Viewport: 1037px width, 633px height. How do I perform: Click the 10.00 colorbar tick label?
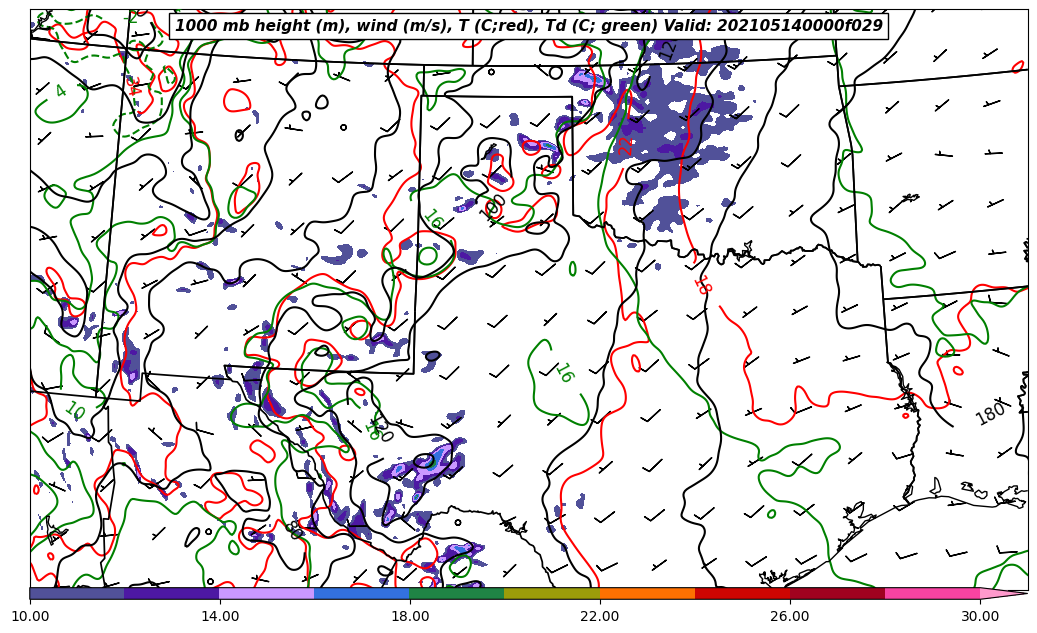[x=30, y=616]
